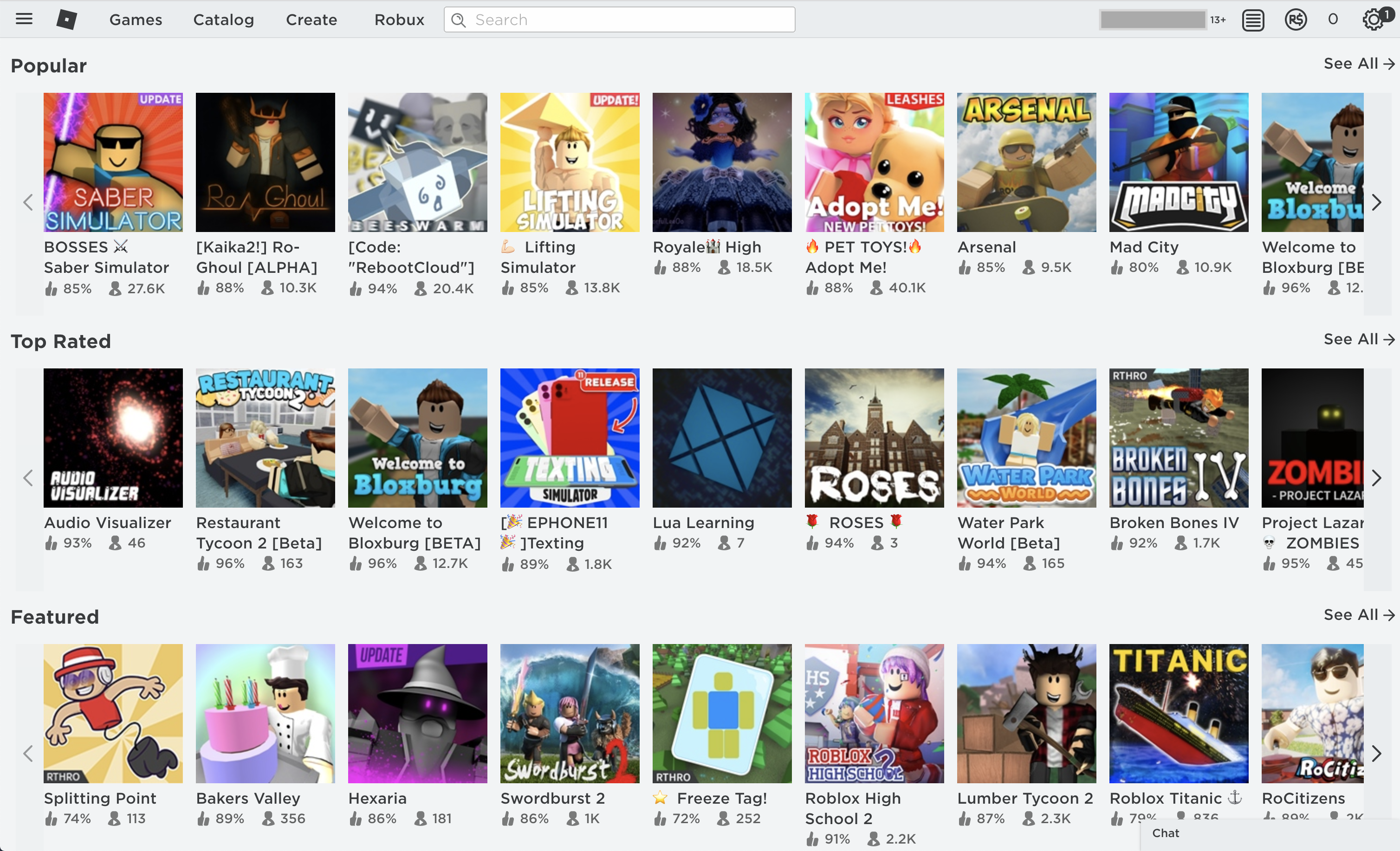Scroll left on Popular carousel
Viewport: 1400px width, 851px height.
click(x=28, y=201)
